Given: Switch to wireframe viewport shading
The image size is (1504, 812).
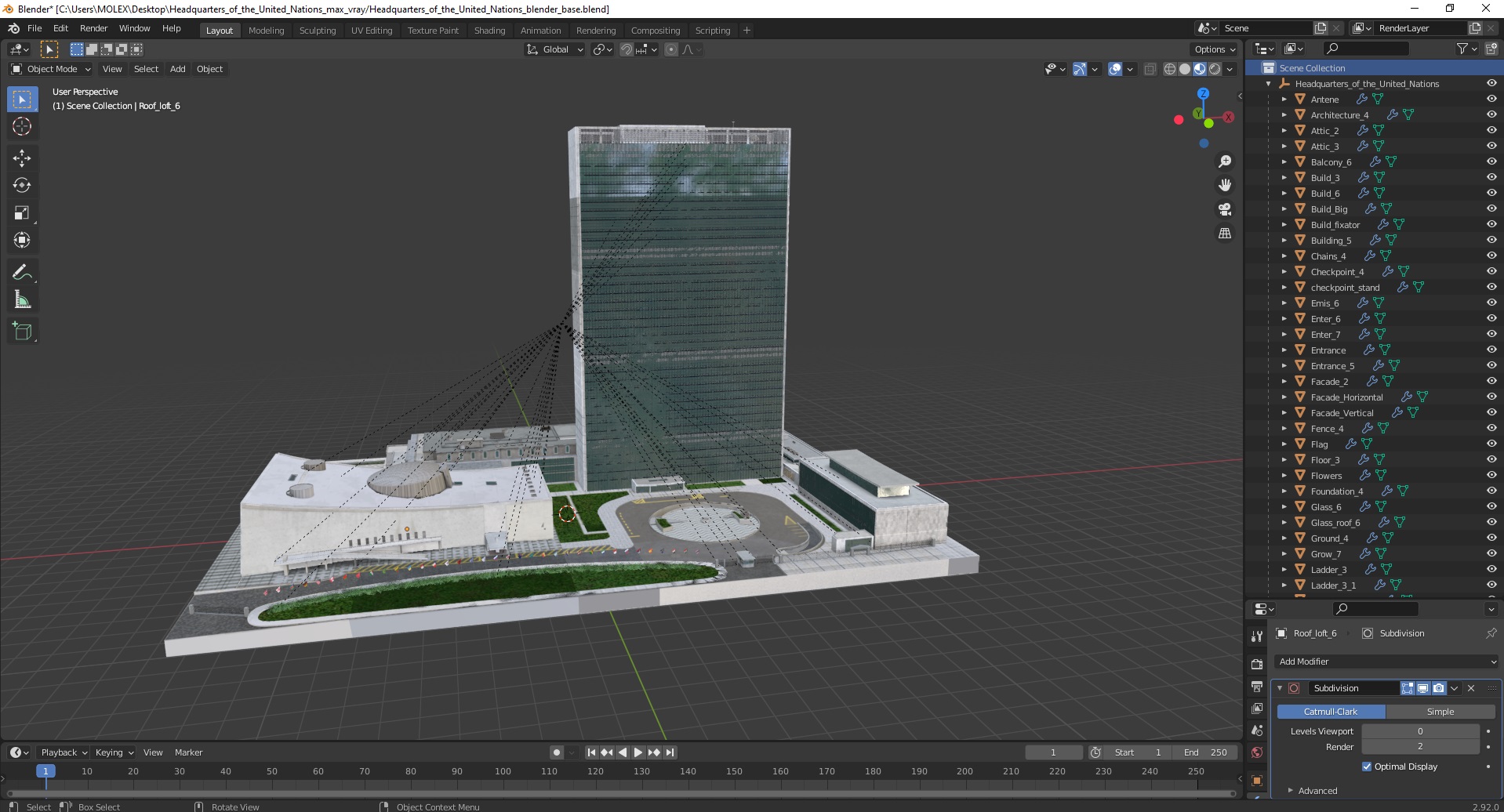Looking at the screenshot, I should click(1170, 69).
